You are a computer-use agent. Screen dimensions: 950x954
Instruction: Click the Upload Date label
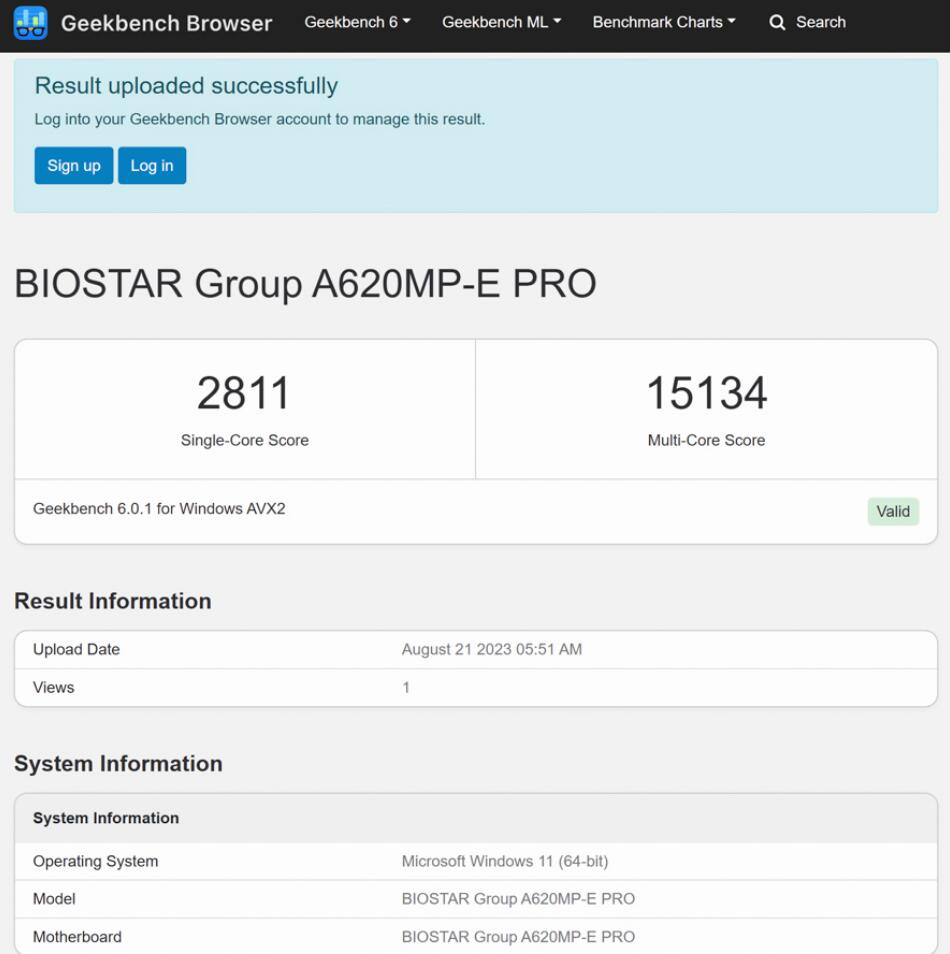point(76,649)
